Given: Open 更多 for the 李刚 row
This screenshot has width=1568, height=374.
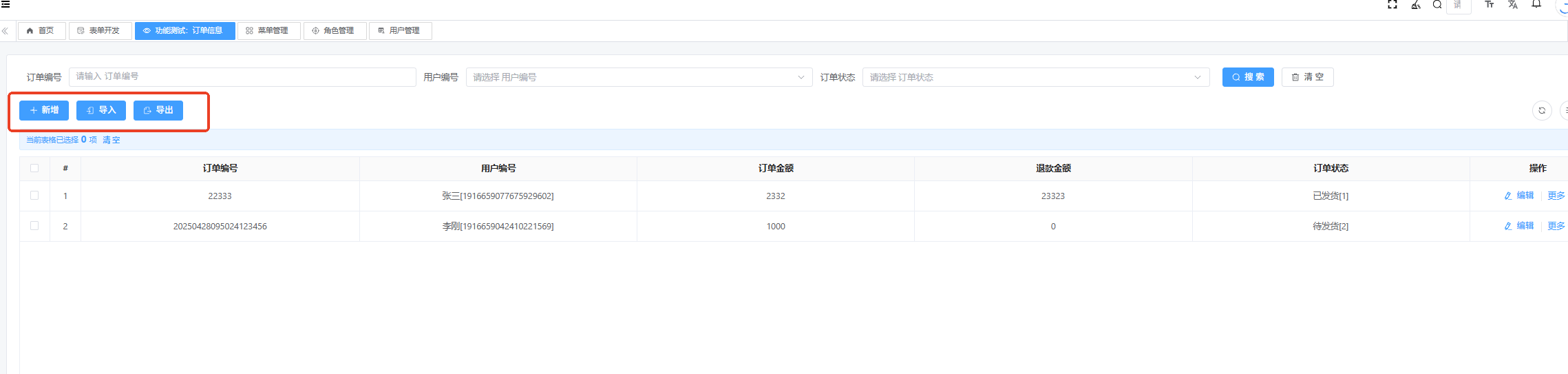Looking at the screenshot, I should tap(1556, 226).
